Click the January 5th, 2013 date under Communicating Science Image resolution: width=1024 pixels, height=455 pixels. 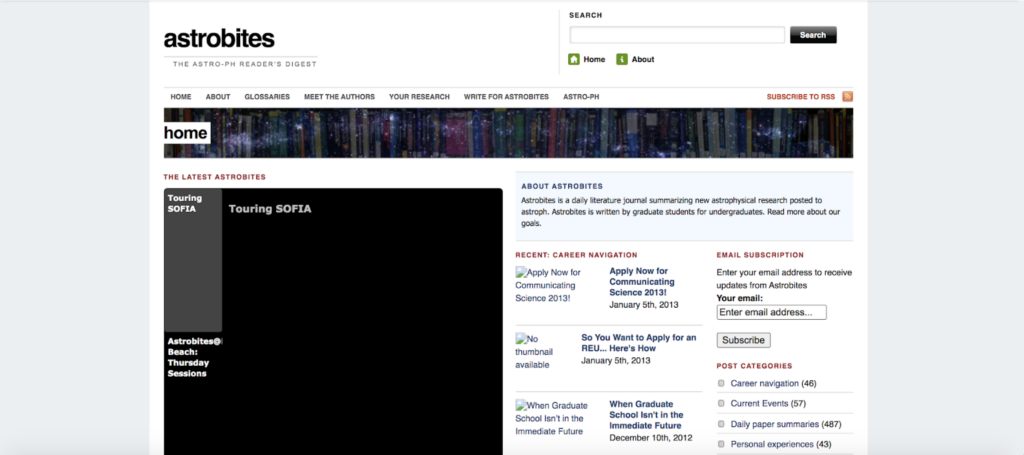pos(644,305)
